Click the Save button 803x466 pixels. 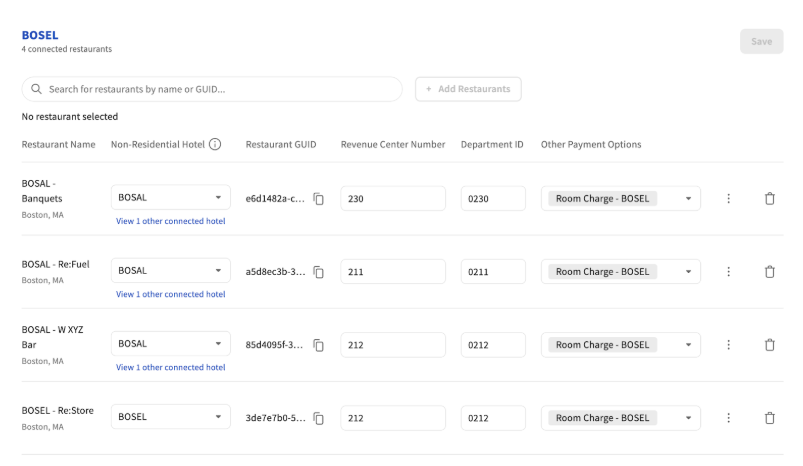761,42
